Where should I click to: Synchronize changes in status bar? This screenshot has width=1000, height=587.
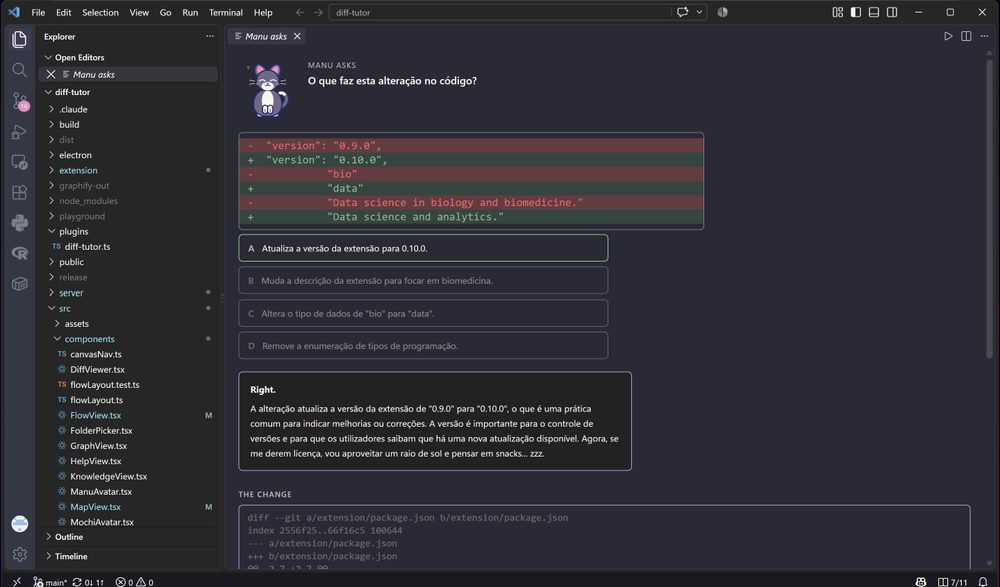pos(88,581)
